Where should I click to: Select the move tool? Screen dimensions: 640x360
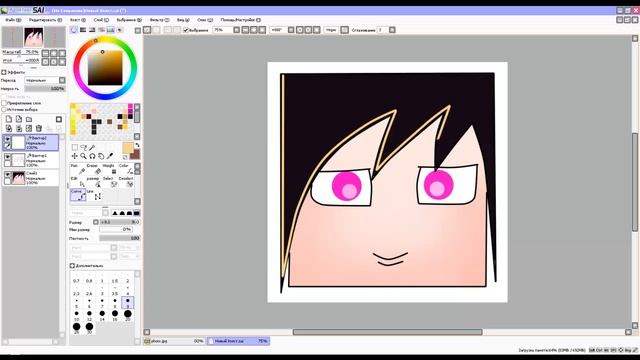[74, 156]
